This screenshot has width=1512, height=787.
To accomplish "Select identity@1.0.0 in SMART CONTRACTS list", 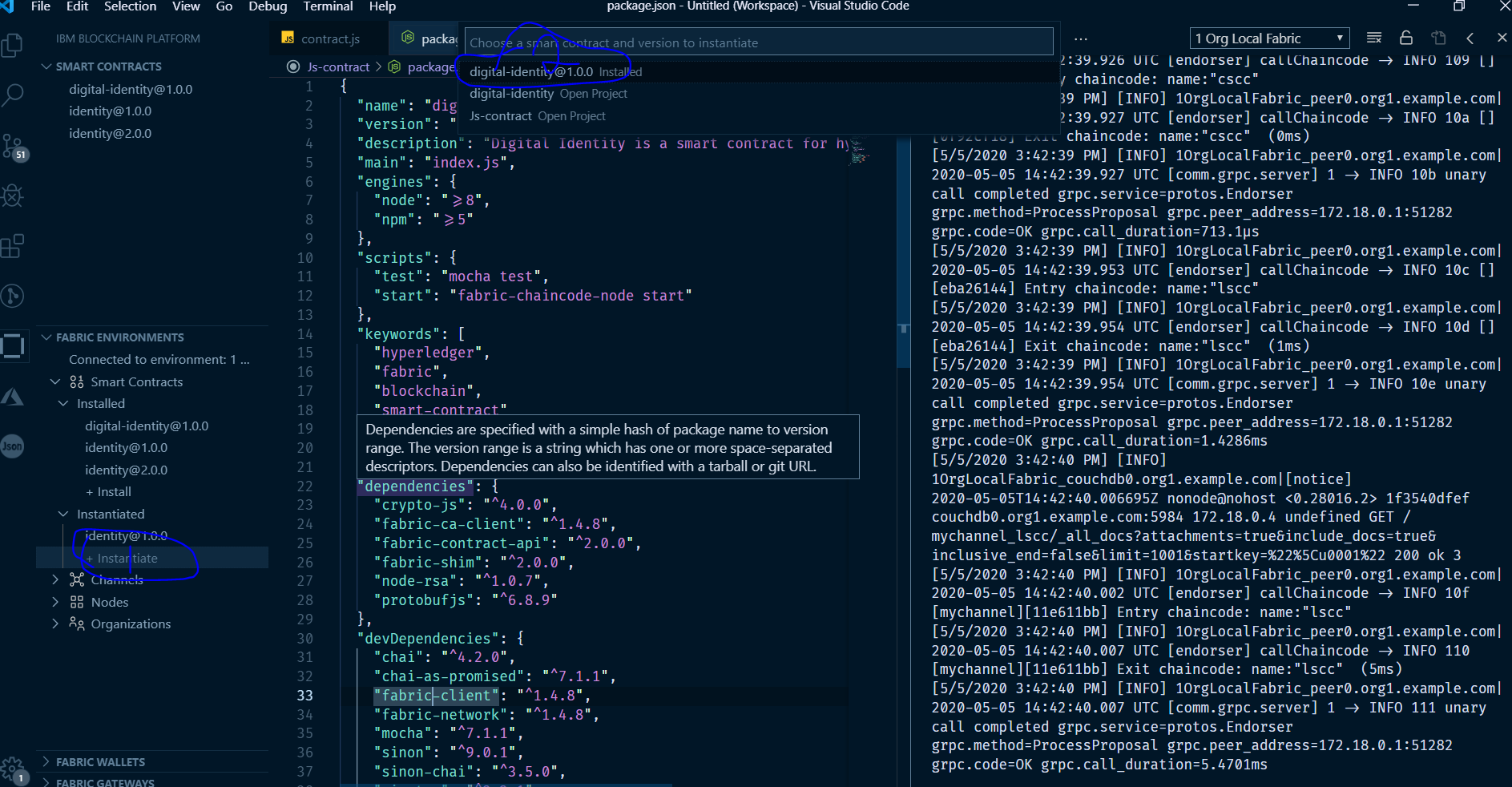I will pyautogui.click(x=110, y=111).
